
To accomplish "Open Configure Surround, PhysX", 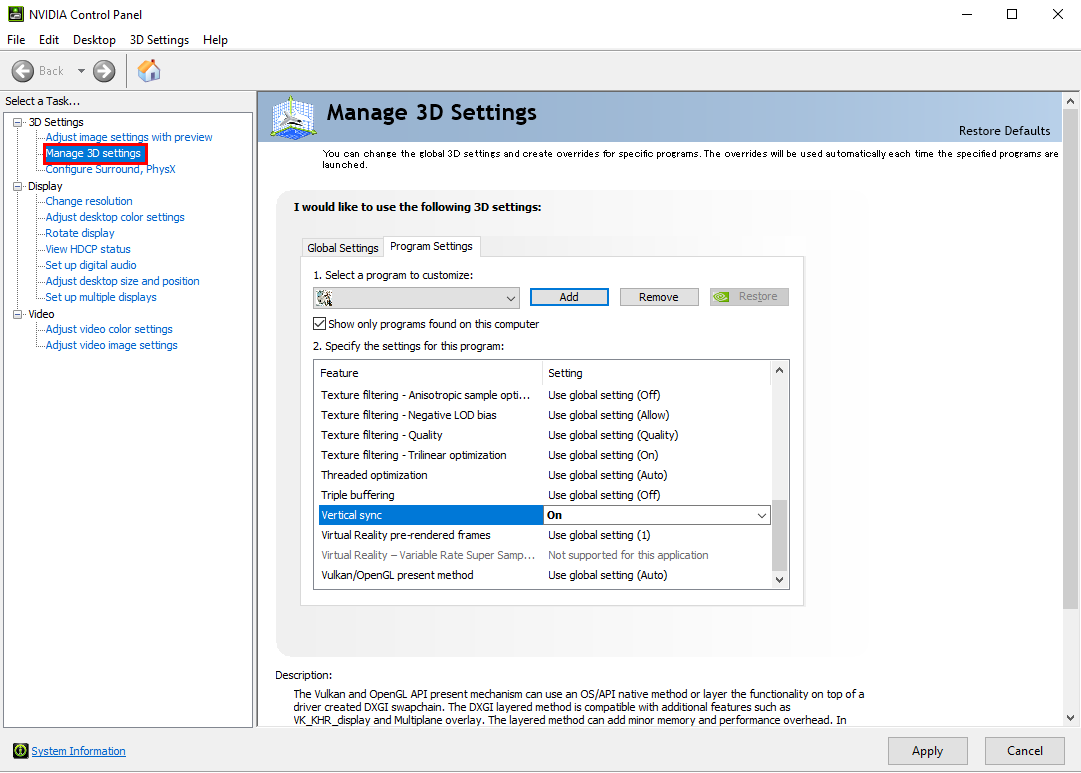I will click(x=110, y=169).
